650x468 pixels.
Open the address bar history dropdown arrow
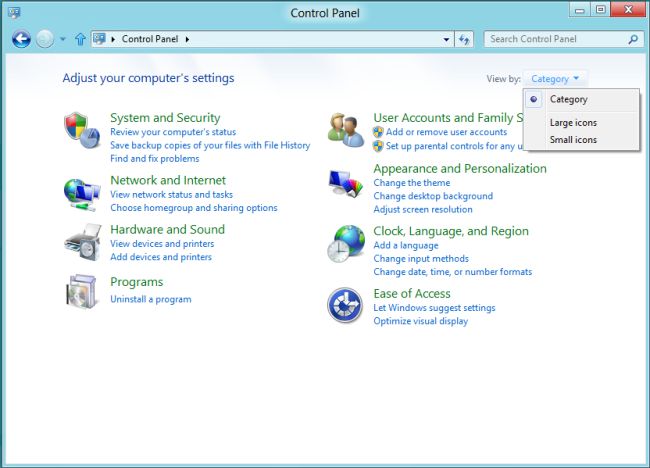[x=446, y=39]
